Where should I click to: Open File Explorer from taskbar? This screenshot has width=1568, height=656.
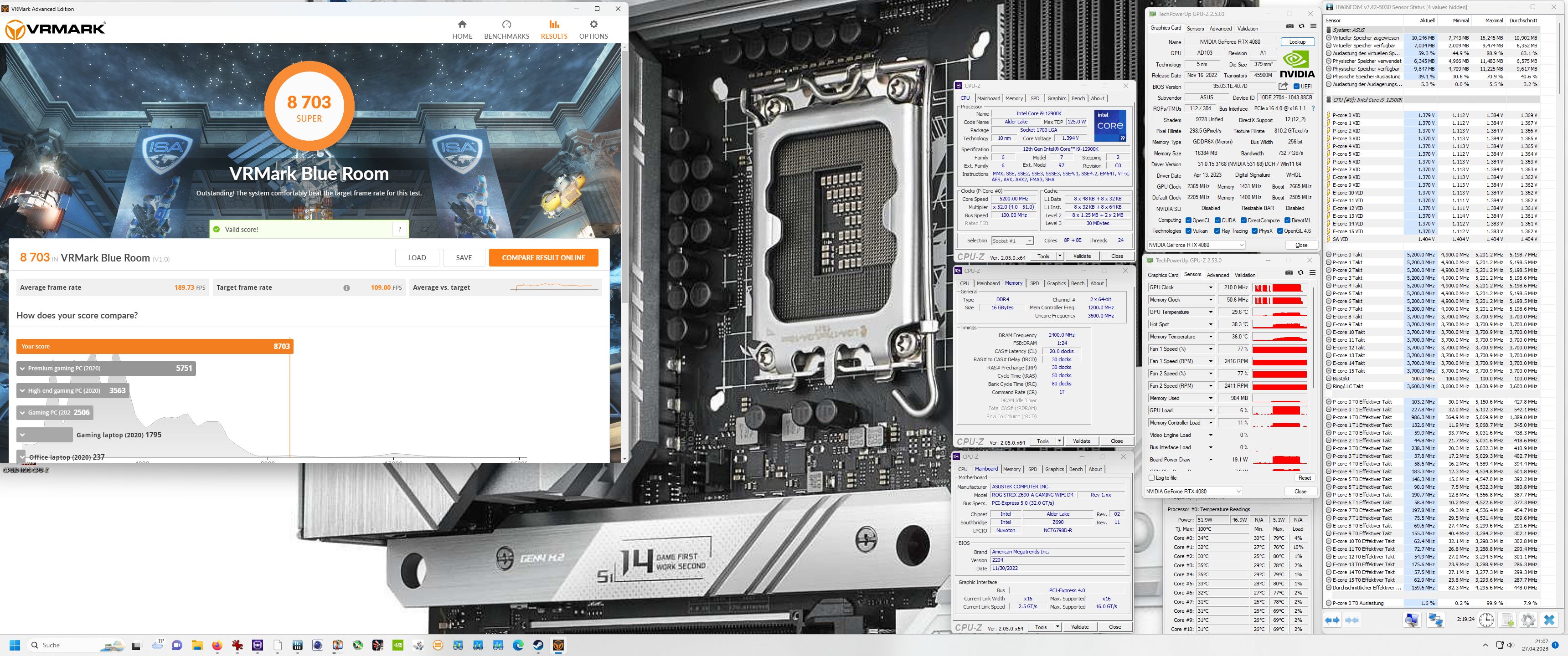point(196,645)
